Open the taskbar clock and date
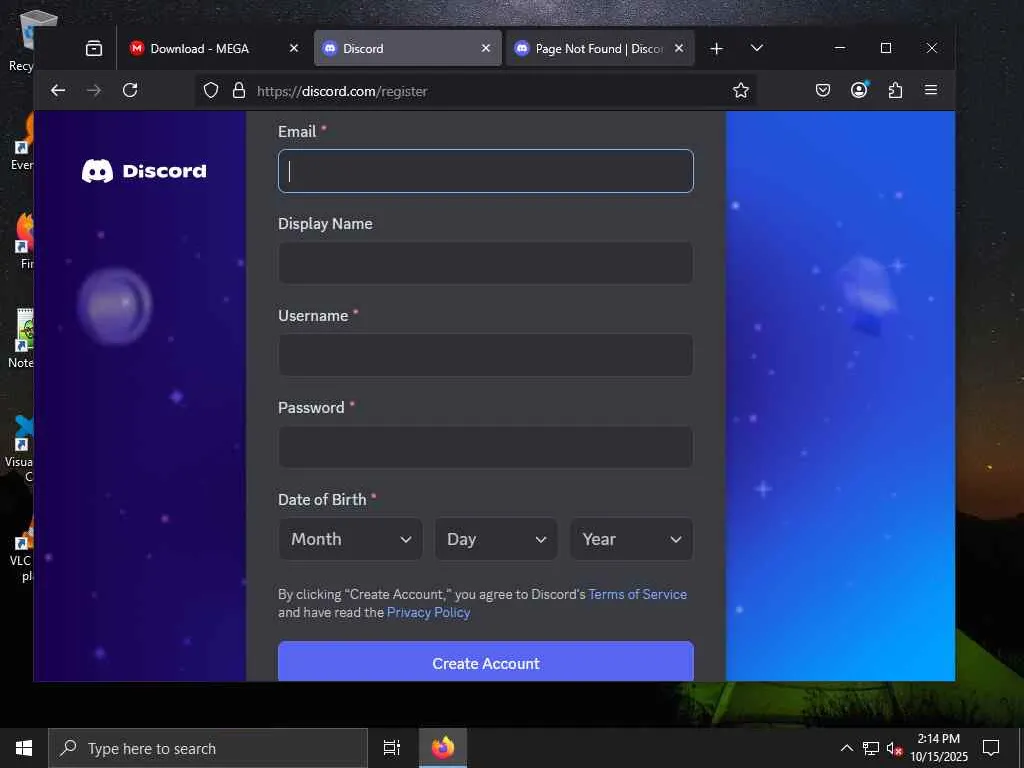Screen dimensions: 1024x768 [939, 748]
